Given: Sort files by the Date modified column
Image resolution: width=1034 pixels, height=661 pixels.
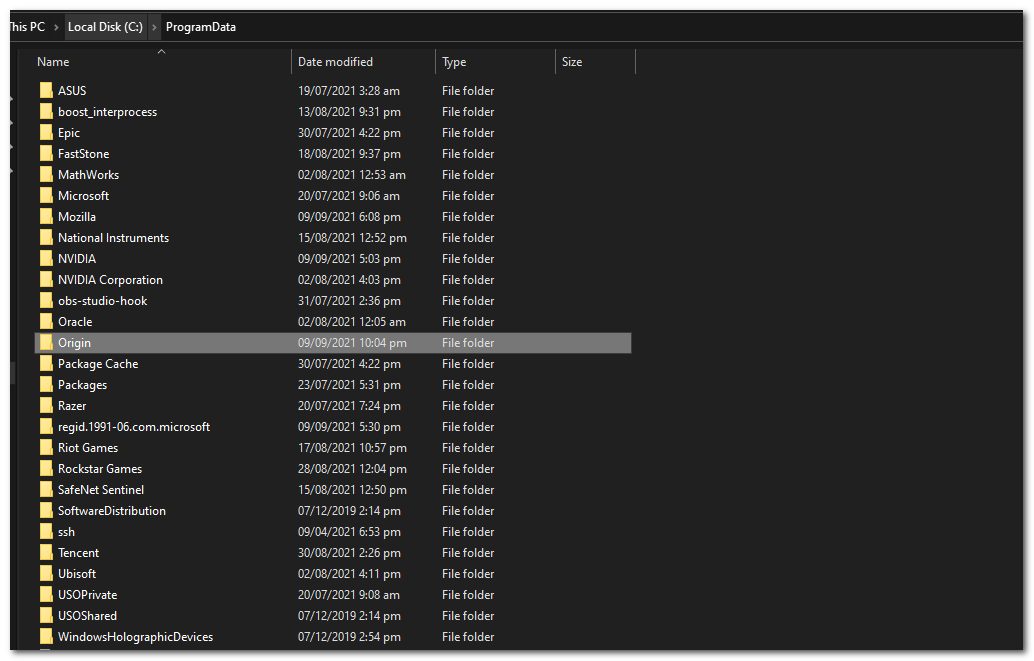Looking at the screenshot, I should tap(335, 61).
